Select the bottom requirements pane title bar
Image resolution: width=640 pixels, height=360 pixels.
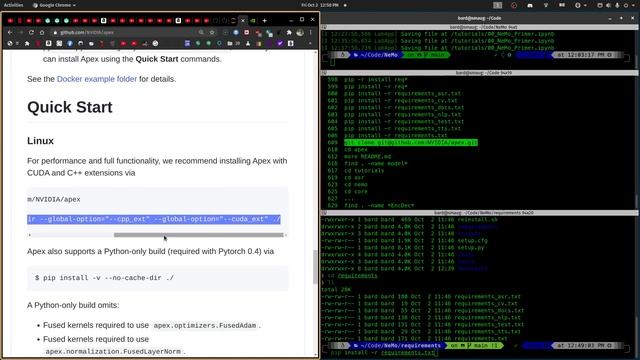(x=480, y=213)
